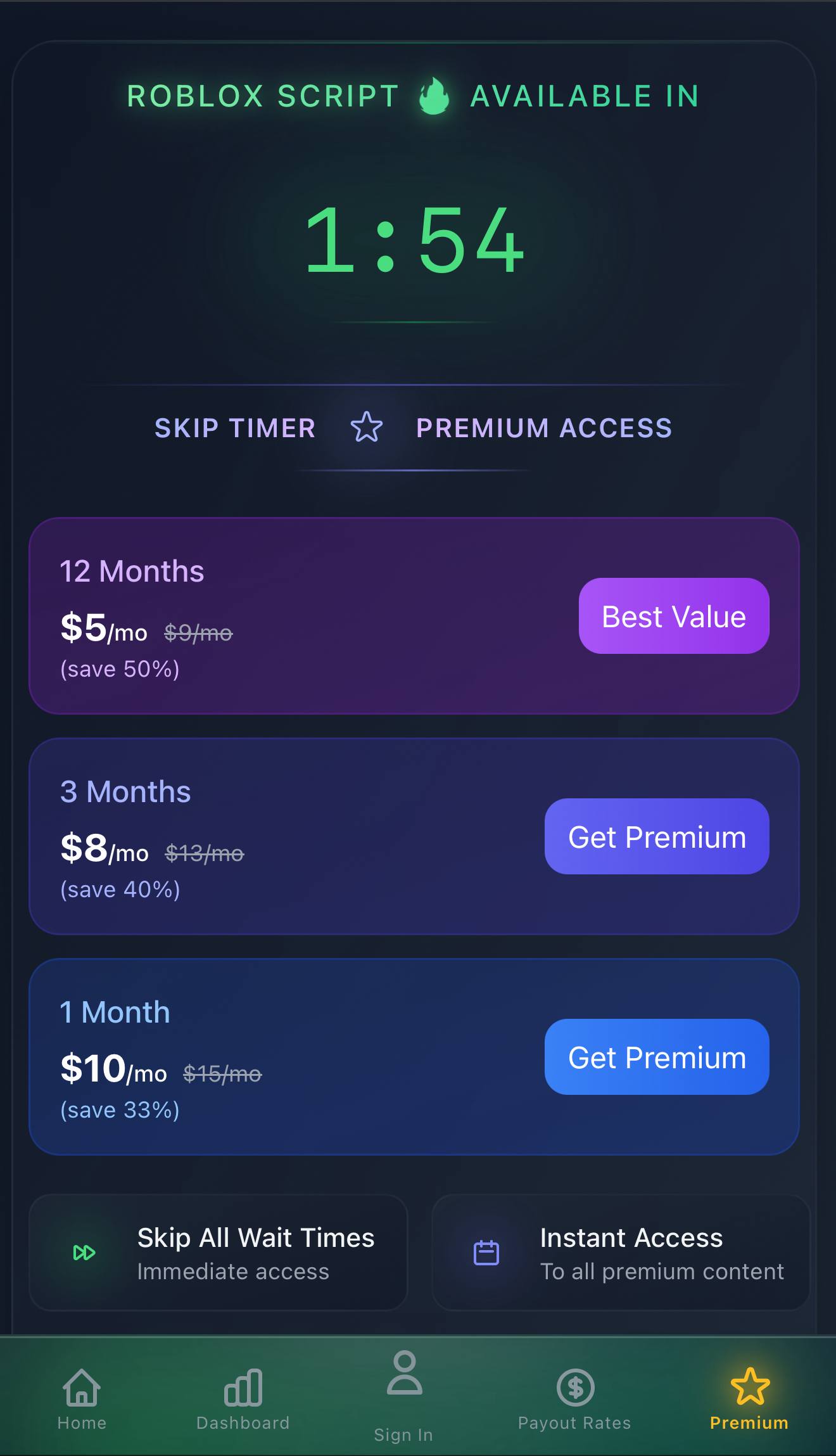The image size is (836, 1456).
Task: Tap the Instant Access feature text
Action: pyautogui.click(x=631, y=1237)
